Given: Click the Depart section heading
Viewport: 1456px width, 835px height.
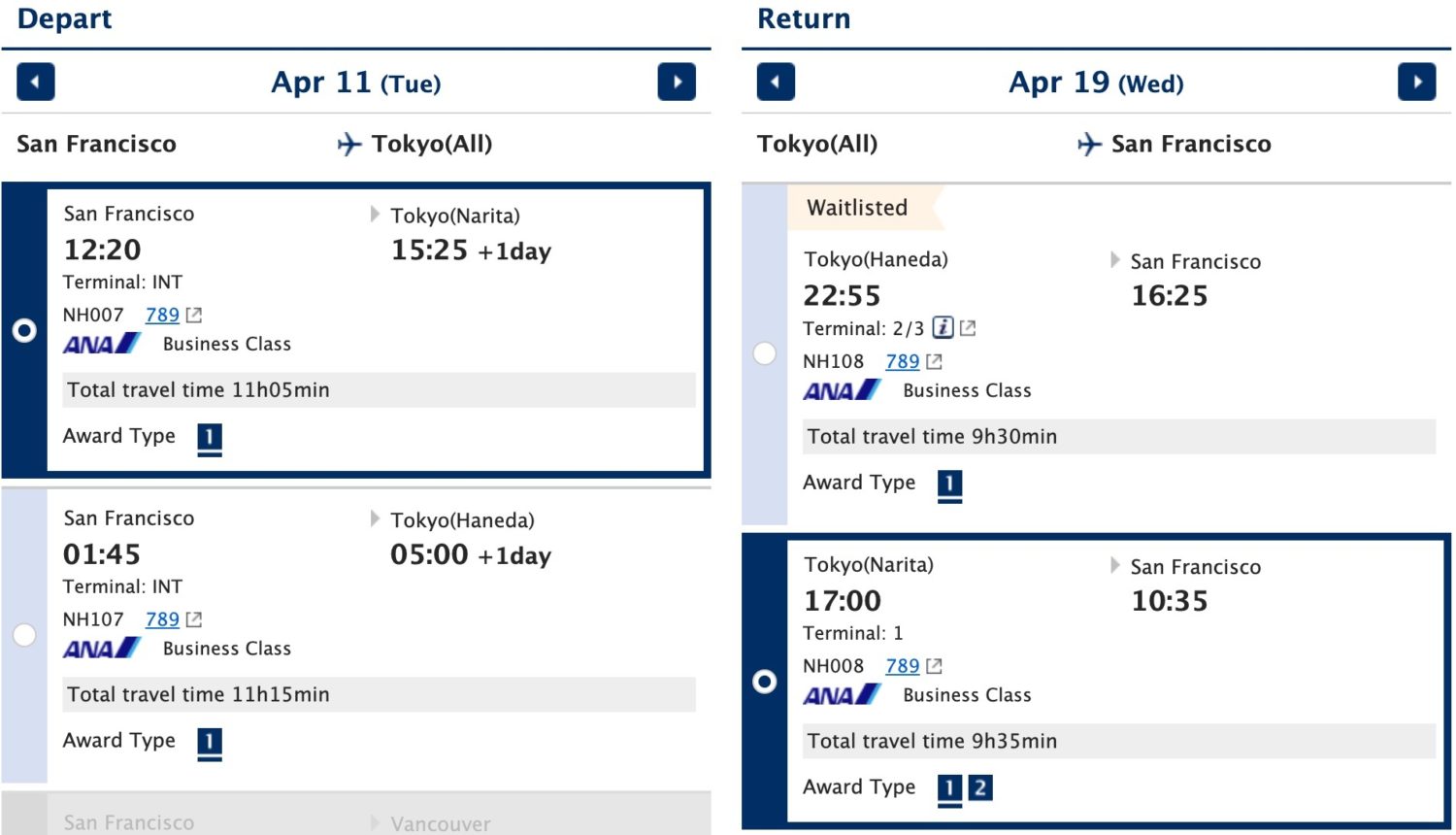Looking at the screenshot, I should tap(64, 17).
